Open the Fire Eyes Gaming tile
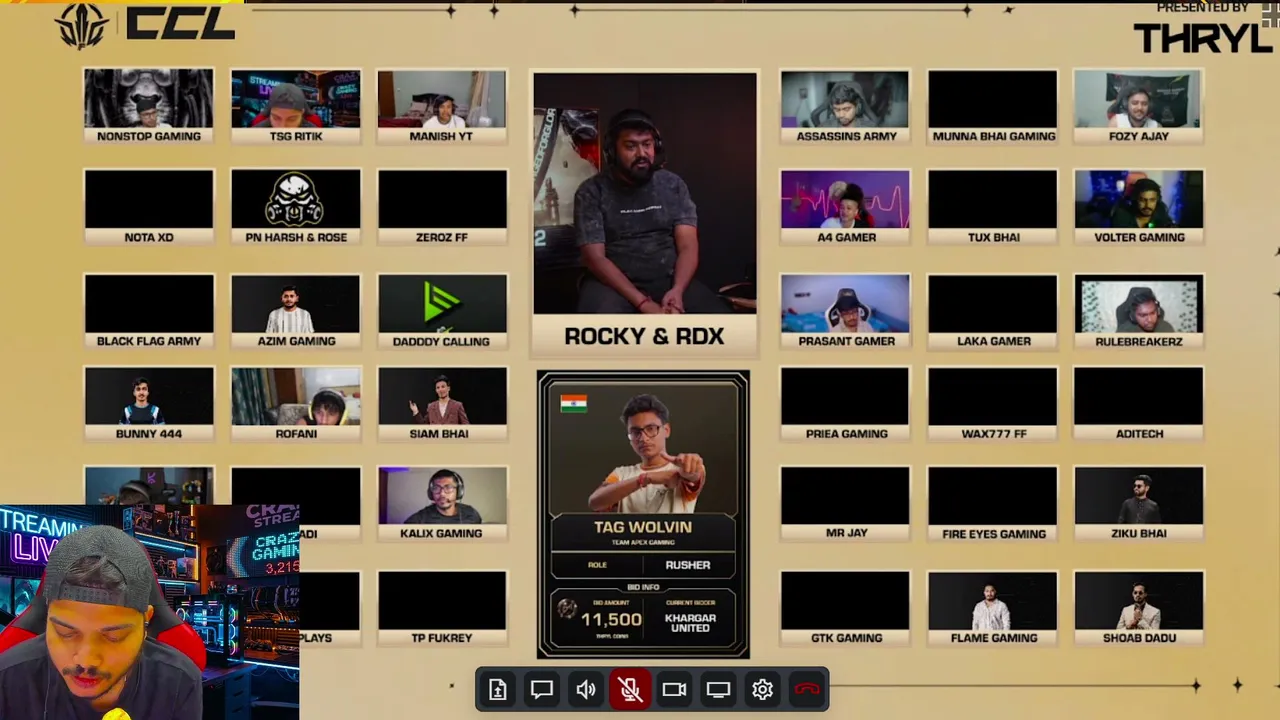Screen dimensions: 1280x720 pyautogui.click(x=992, y=504)
